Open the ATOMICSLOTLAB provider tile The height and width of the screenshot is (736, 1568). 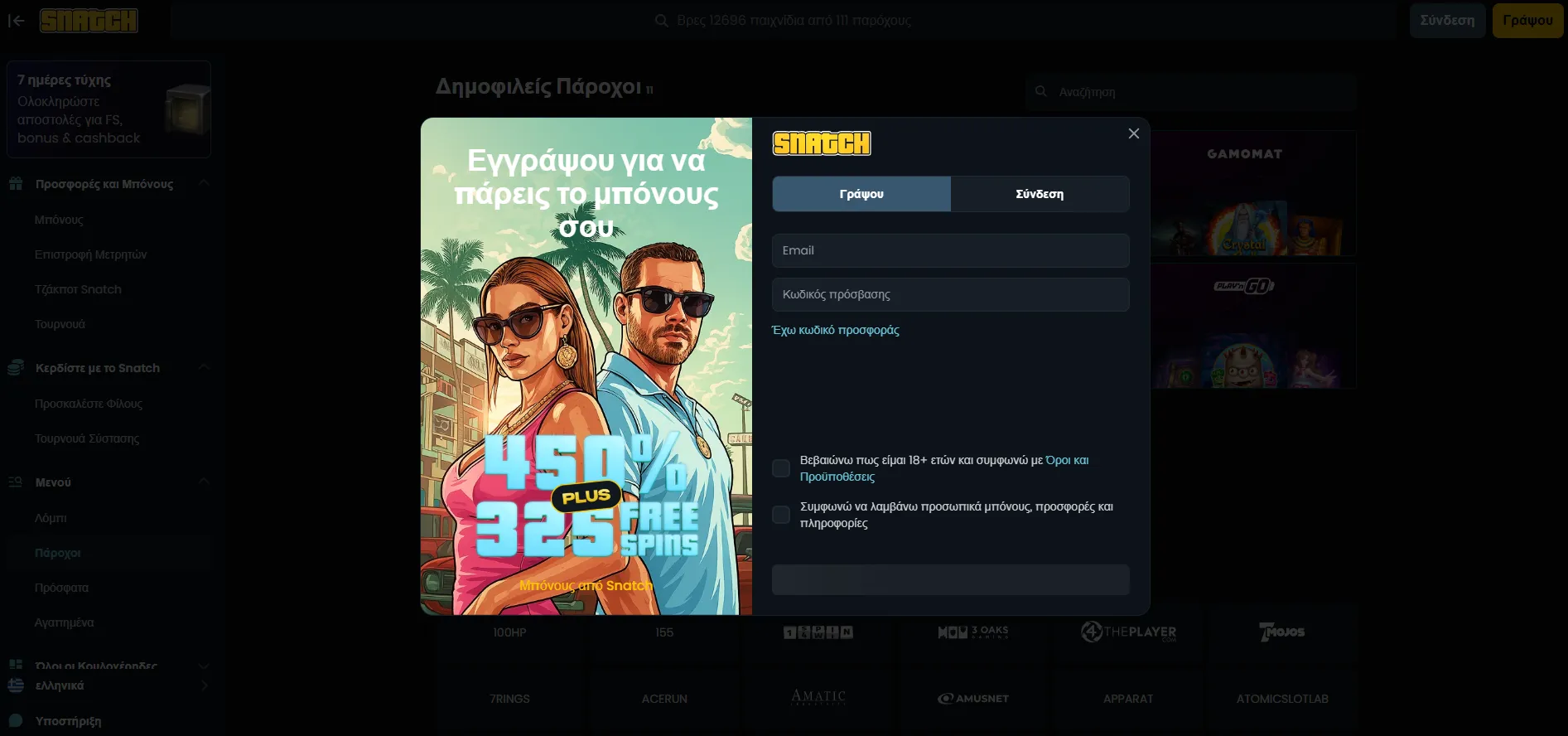tap(1282, 699)
